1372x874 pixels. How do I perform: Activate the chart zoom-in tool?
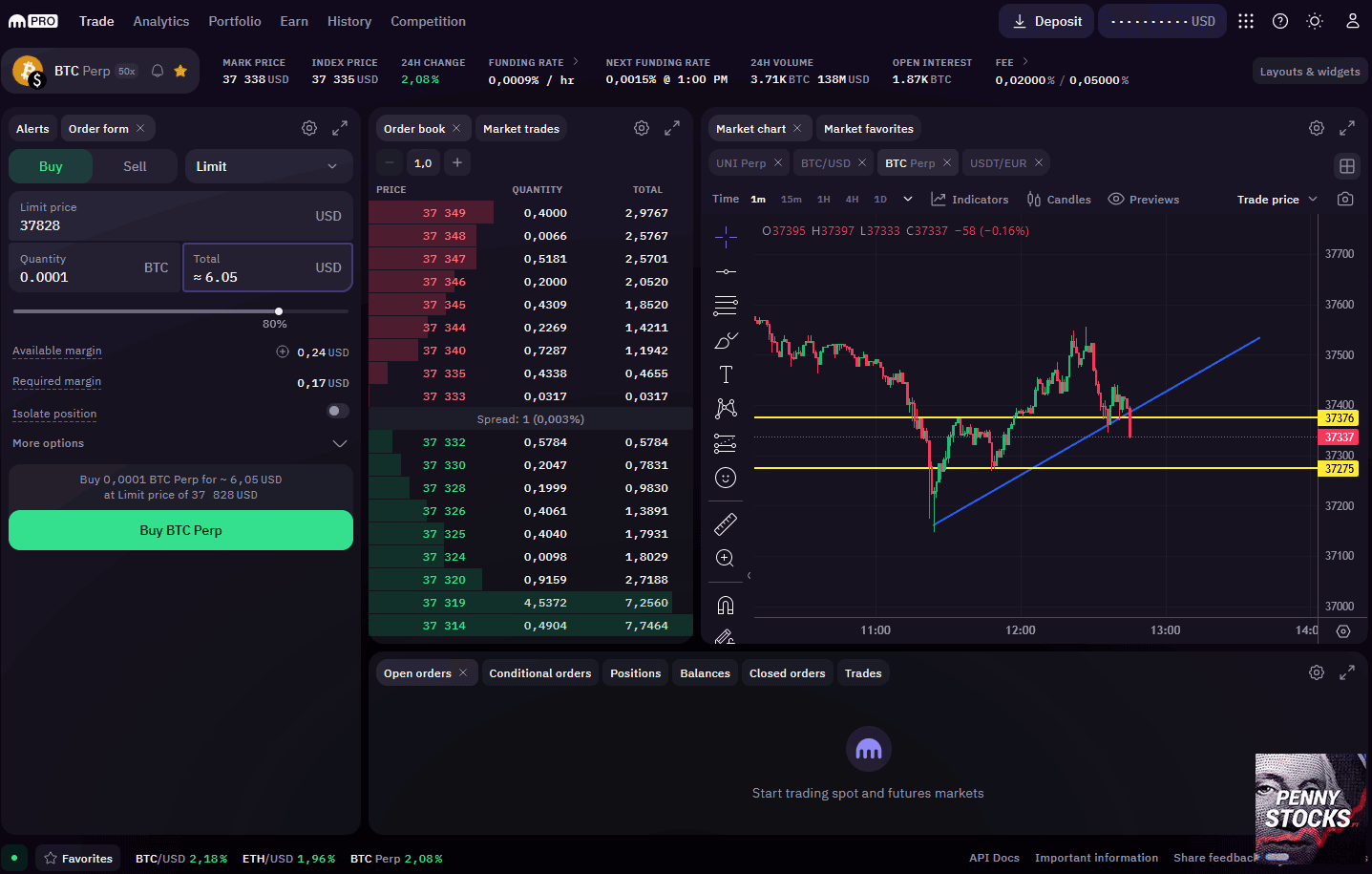point(726,558)
